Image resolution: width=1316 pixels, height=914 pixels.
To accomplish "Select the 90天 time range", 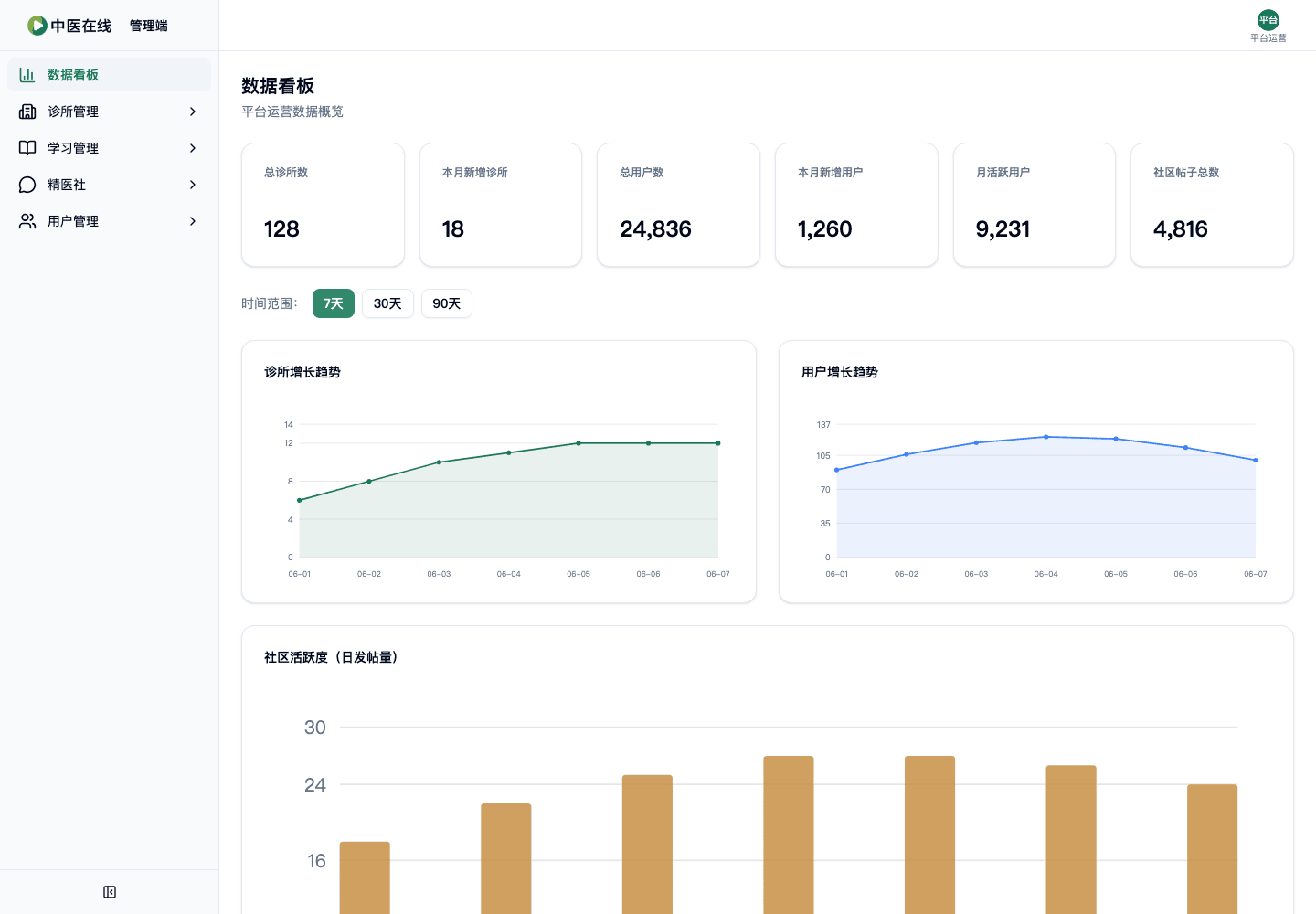I will click(x=447, y=303).
